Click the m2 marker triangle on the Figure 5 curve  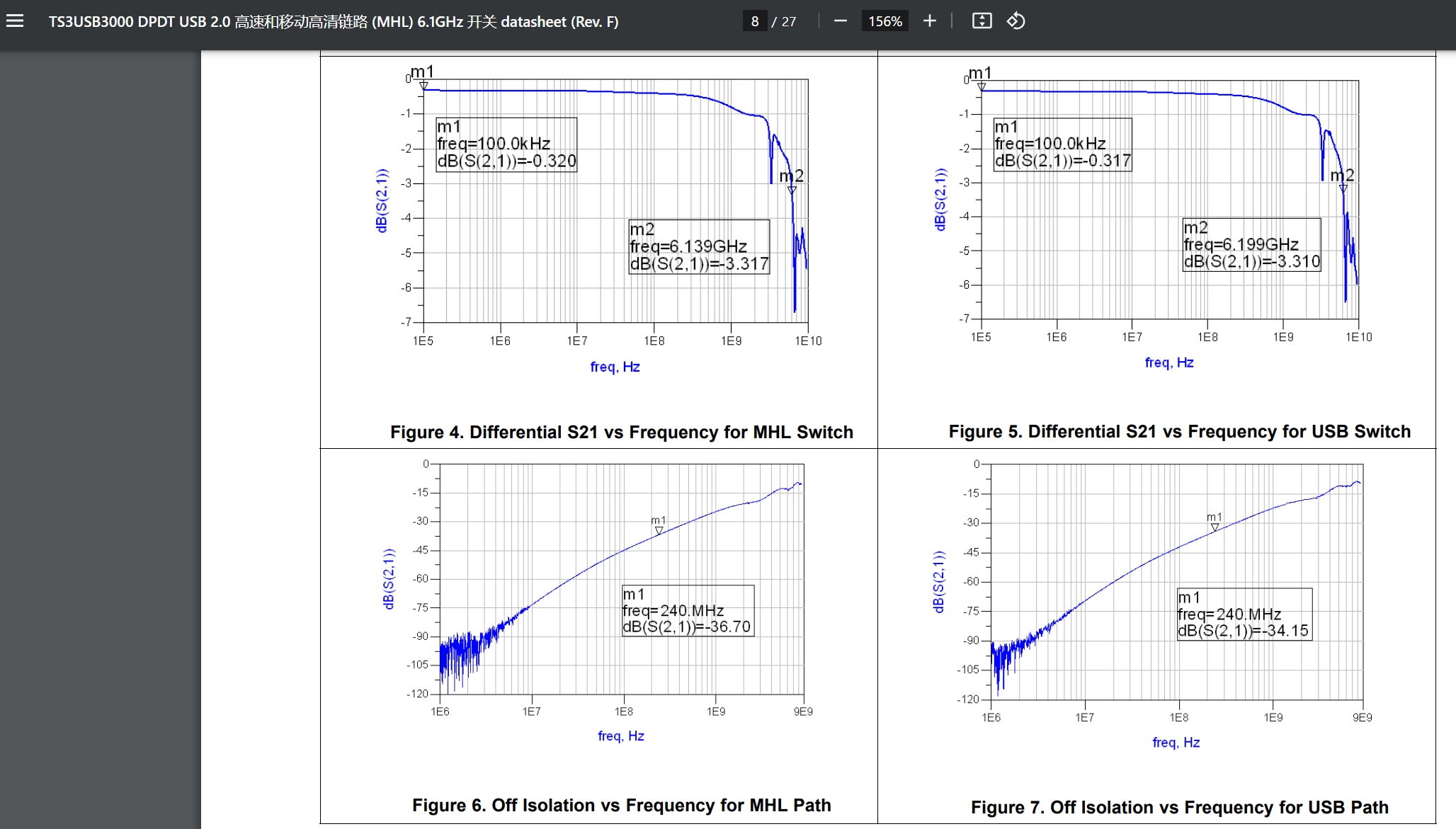1343,188
